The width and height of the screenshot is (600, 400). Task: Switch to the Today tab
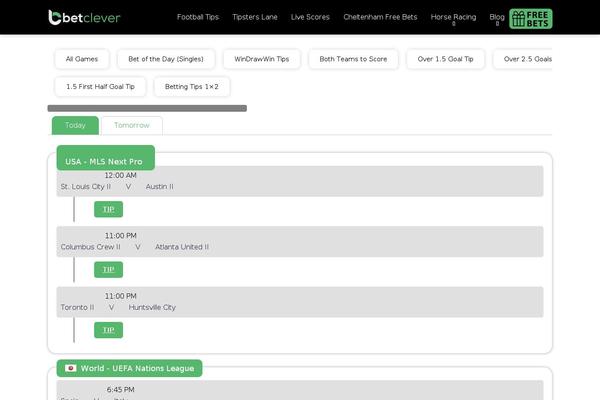(x=75, y=125)
